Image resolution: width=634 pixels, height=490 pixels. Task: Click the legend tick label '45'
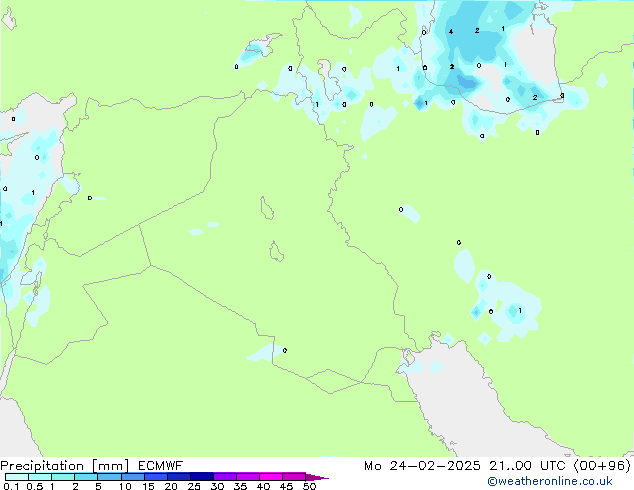(x=286, y=486)
